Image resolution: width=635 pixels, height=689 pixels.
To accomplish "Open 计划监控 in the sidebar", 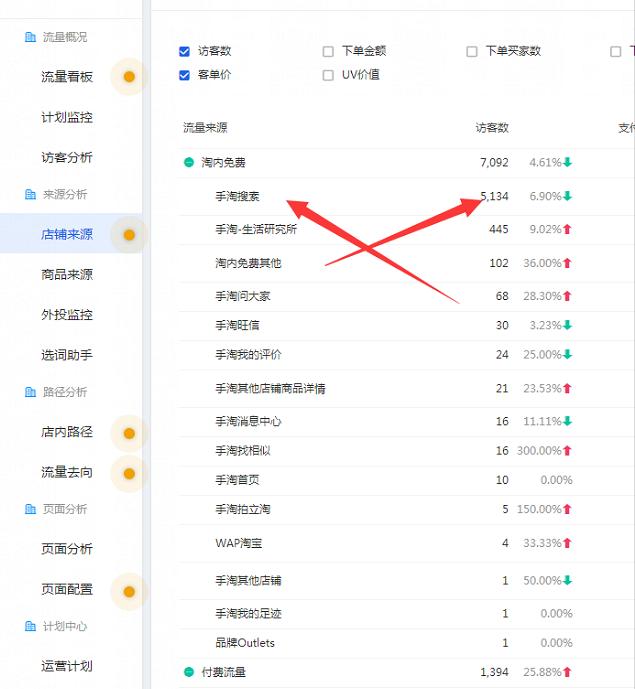I will (67, 117).
